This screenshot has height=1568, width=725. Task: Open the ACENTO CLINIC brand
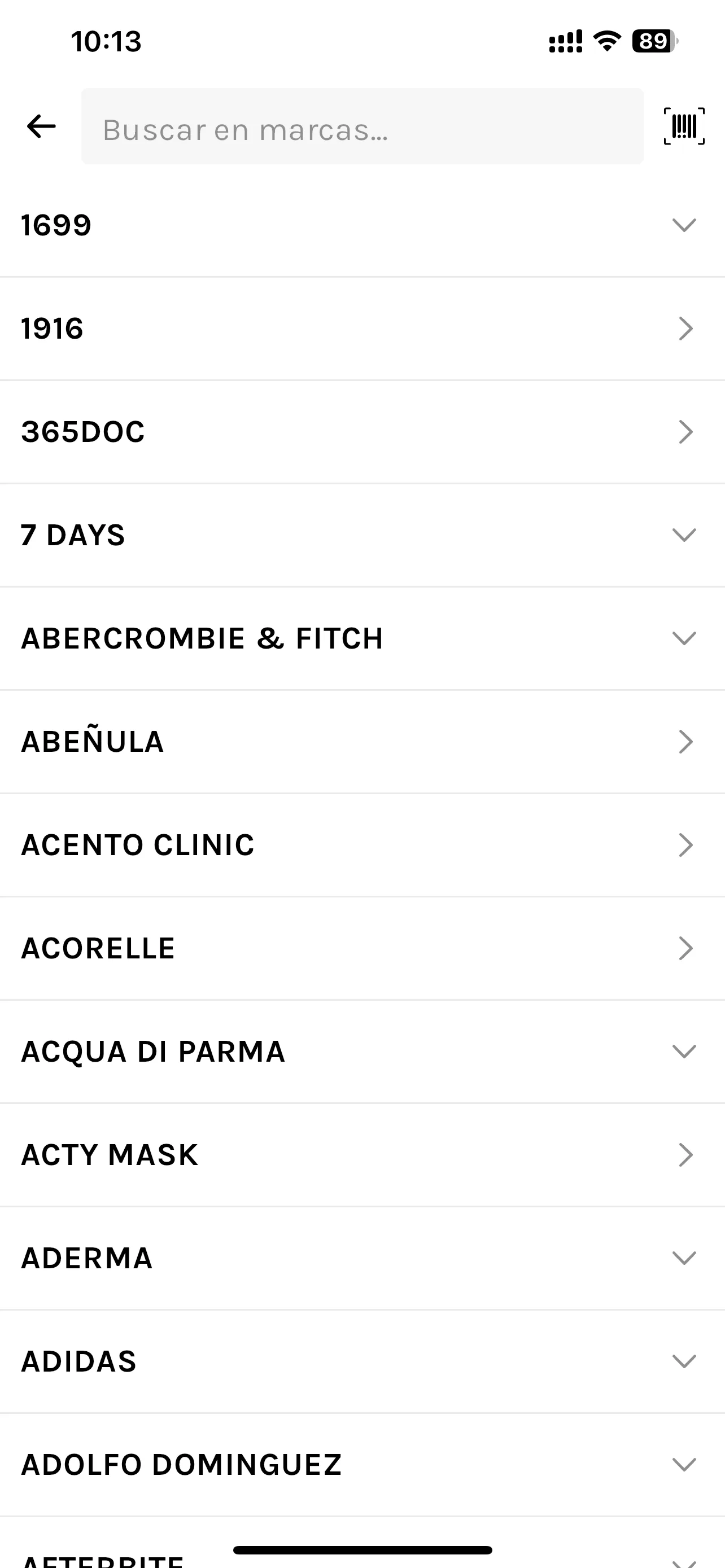click(x=138, y=845)
